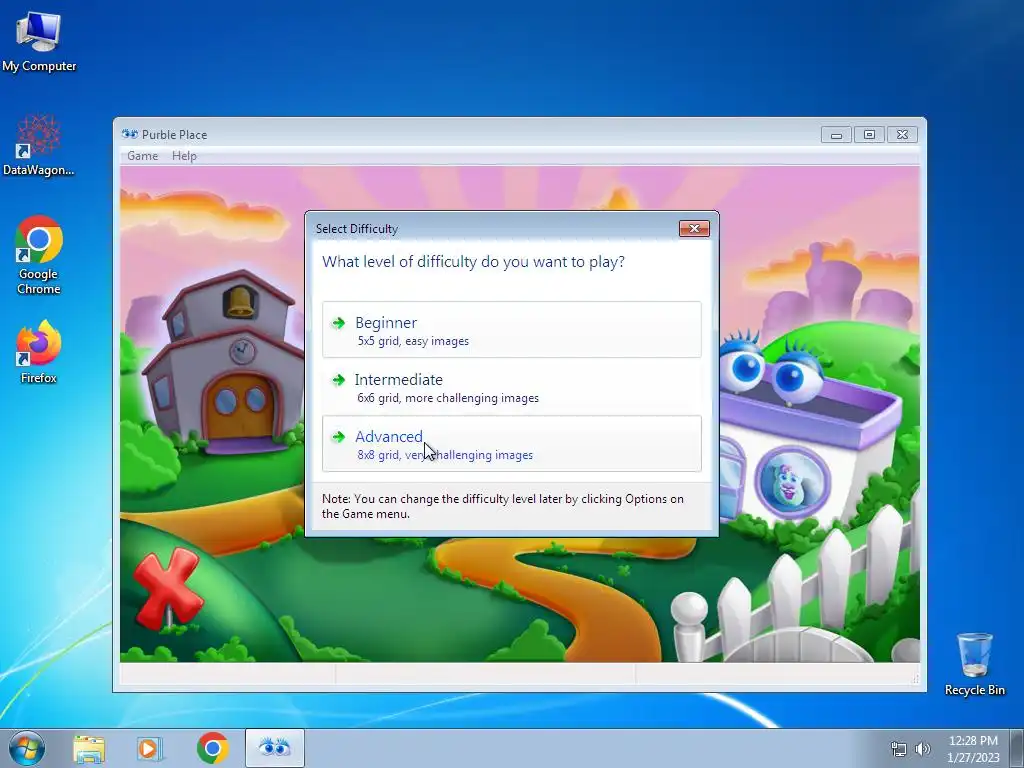Viewport: 1024px width, 768px height.
Task: Open the volume speaker tray icon
Action: (923, 749)
